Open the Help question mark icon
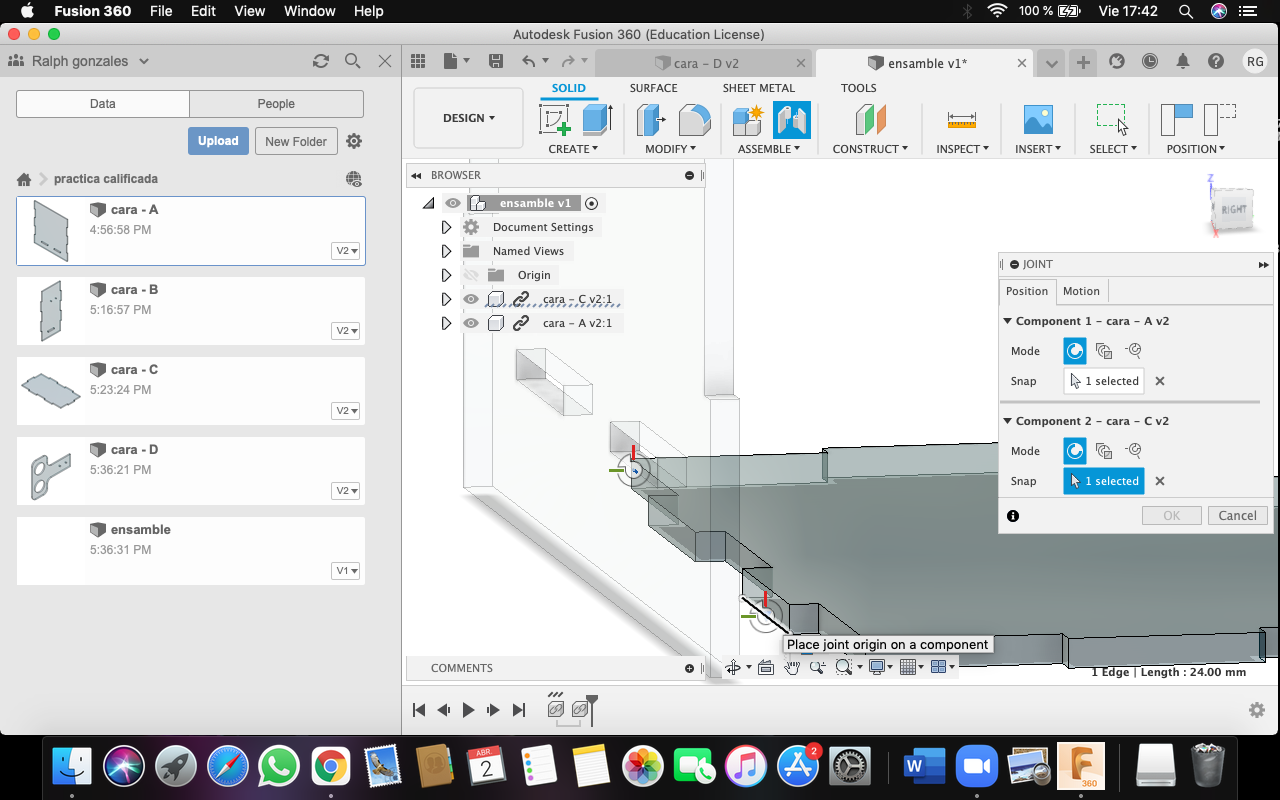The image size is (1280, 800). pos(1216,61)
